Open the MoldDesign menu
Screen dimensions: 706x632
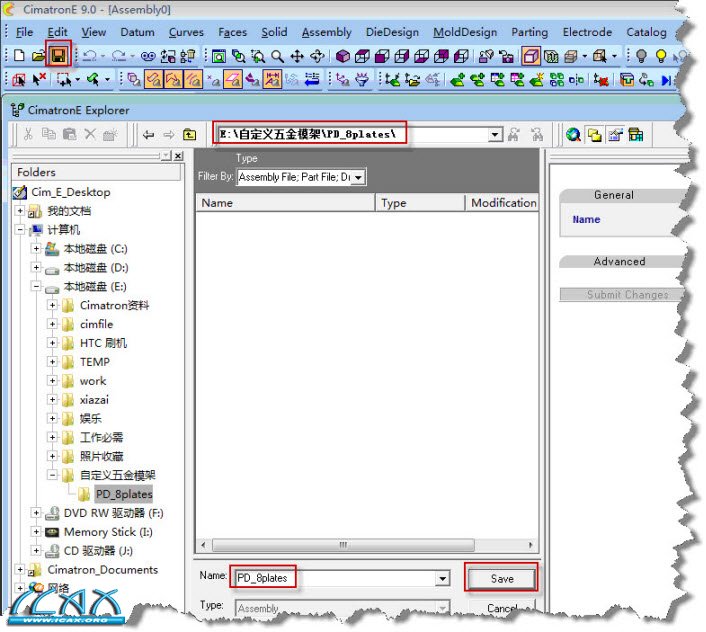click(465, 32)
